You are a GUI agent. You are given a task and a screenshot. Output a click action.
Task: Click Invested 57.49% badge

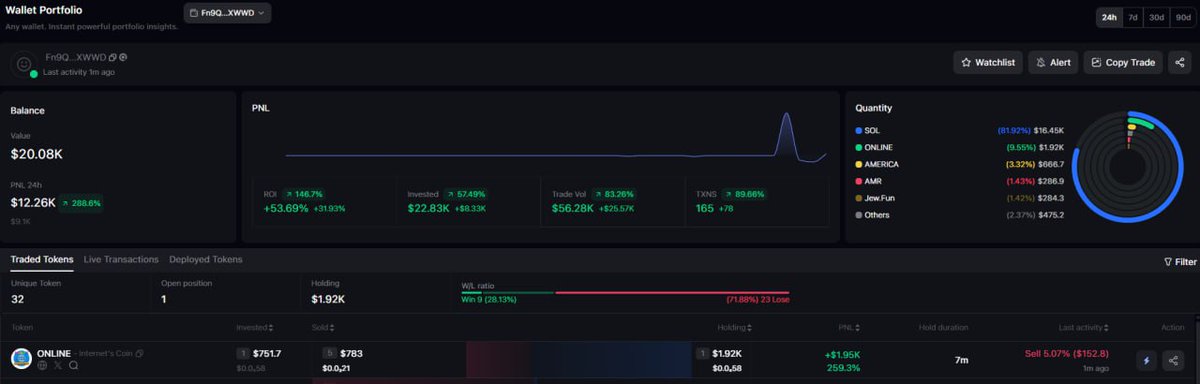466,194
